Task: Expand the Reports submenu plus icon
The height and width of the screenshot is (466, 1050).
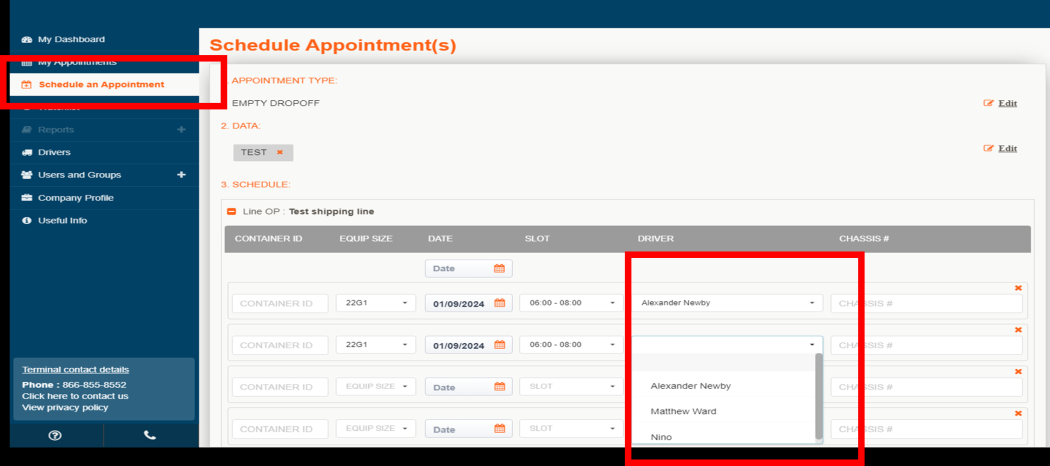Action: (181, 129)
